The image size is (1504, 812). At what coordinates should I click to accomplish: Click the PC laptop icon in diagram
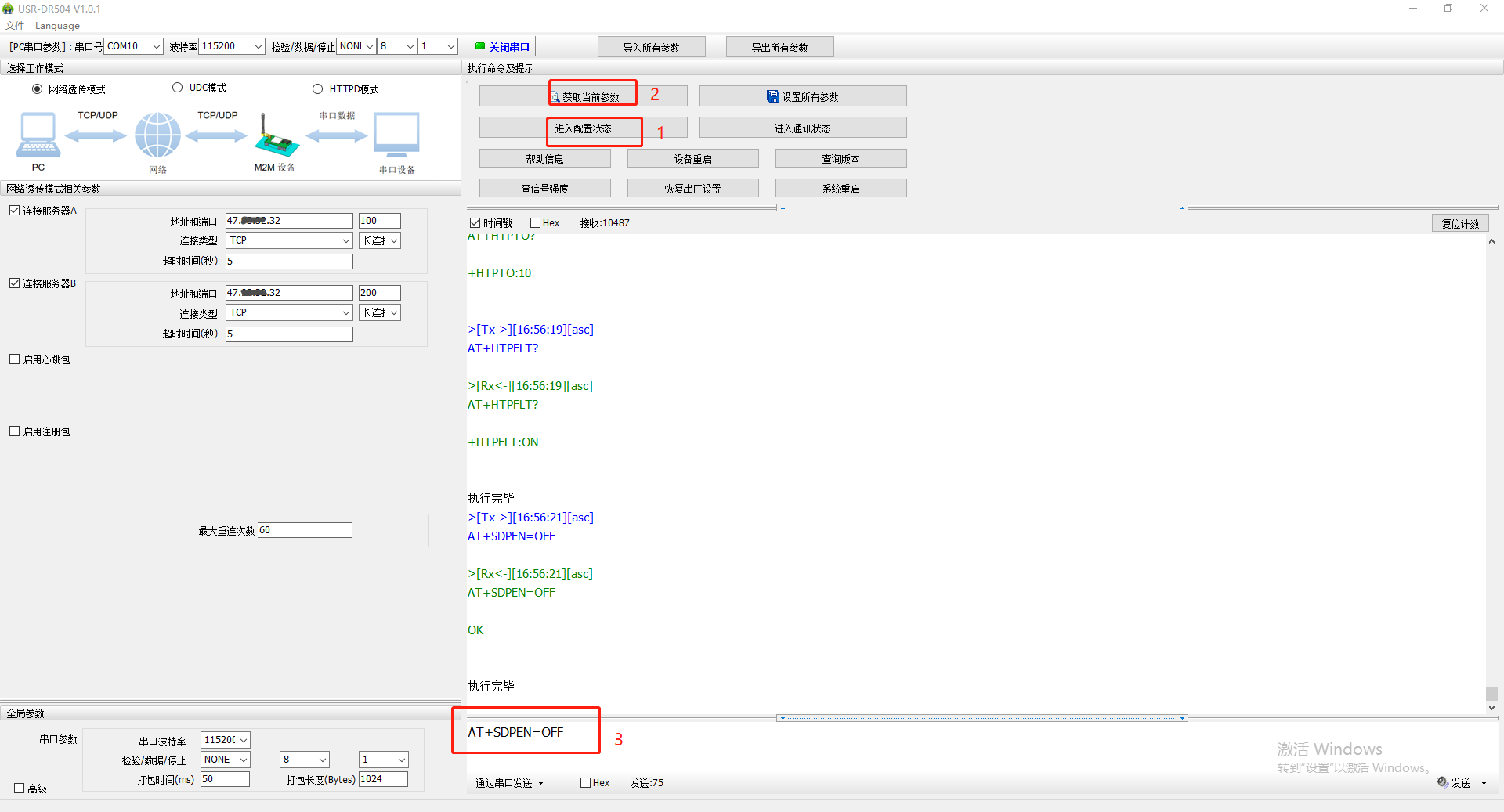tap(38, 135)
